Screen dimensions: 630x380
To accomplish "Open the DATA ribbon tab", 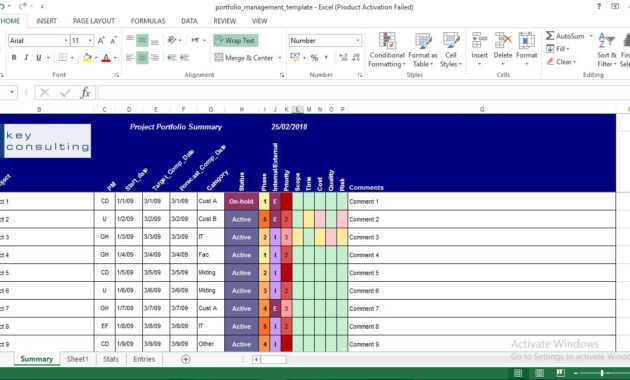I will pos(189,21).
